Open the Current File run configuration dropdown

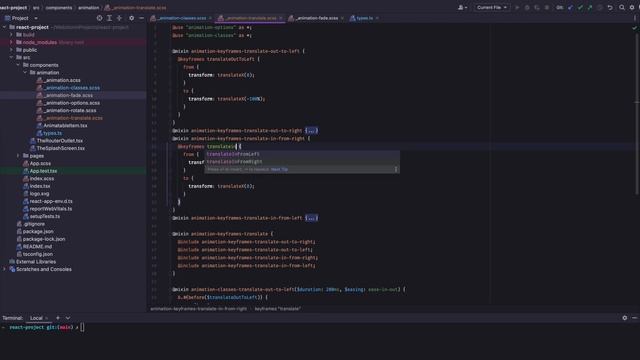pyautogui.click(x=491, y=7)
